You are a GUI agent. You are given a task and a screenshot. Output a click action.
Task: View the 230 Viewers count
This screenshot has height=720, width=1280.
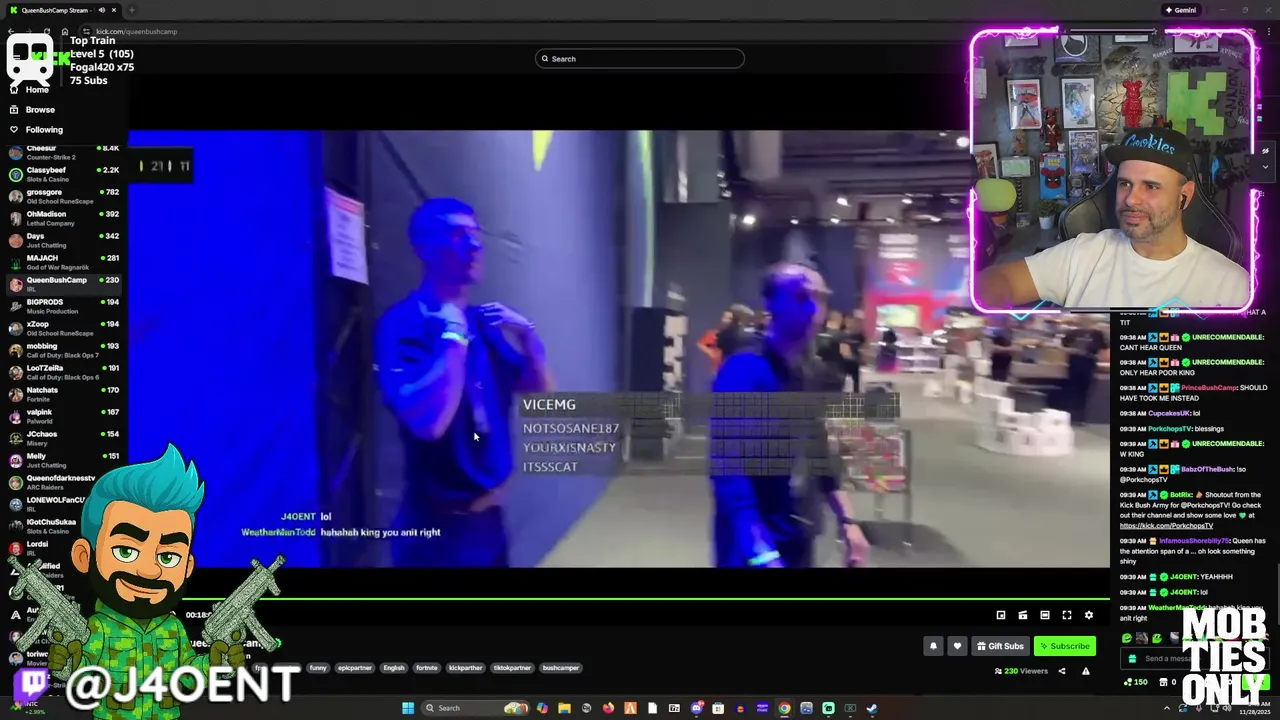(x=1021, y=671)
